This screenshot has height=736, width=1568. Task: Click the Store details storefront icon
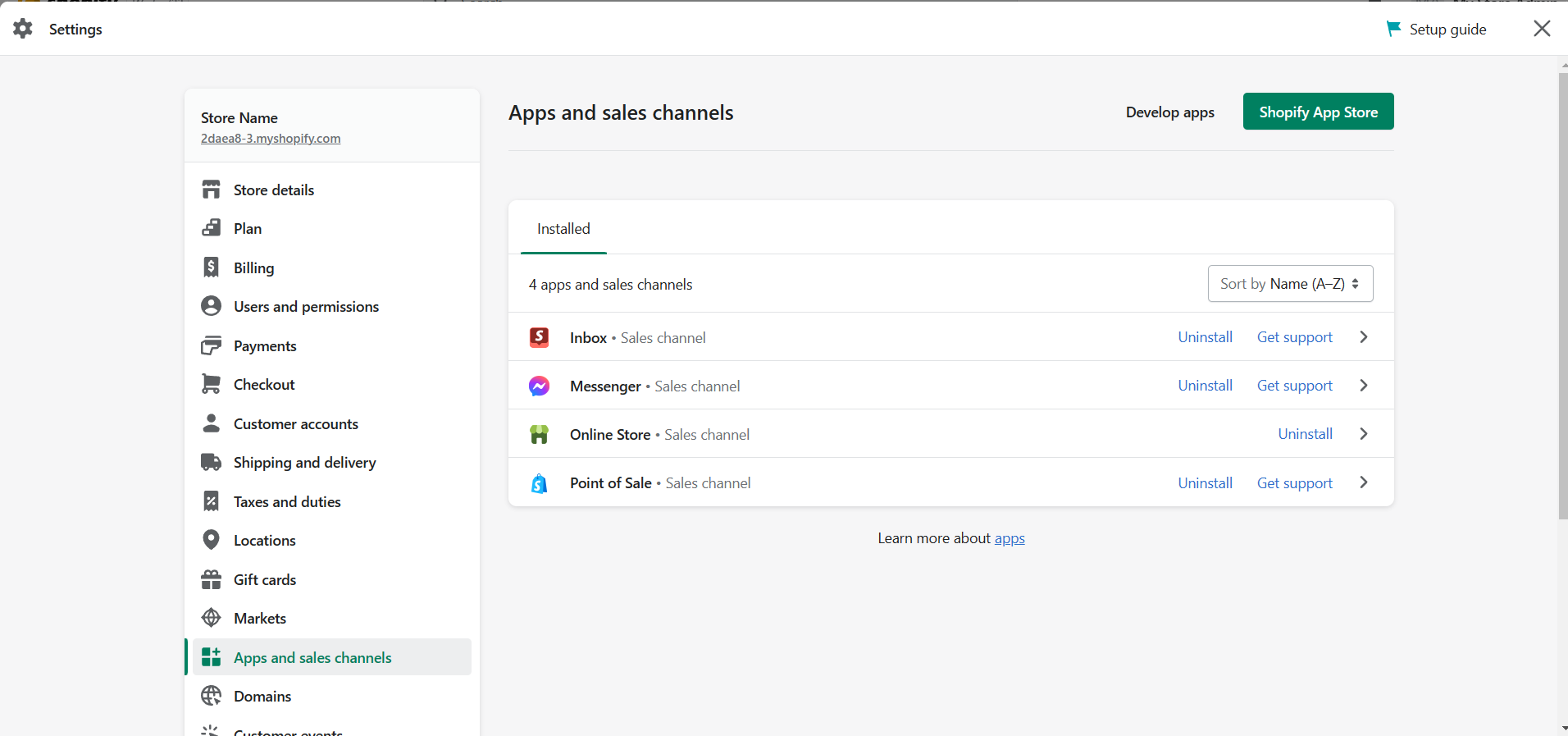(x=211, y=190)
